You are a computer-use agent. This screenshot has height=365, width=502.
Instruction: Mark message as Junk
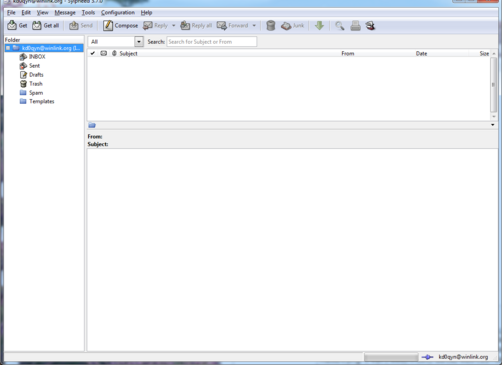[x=292, y=26]
